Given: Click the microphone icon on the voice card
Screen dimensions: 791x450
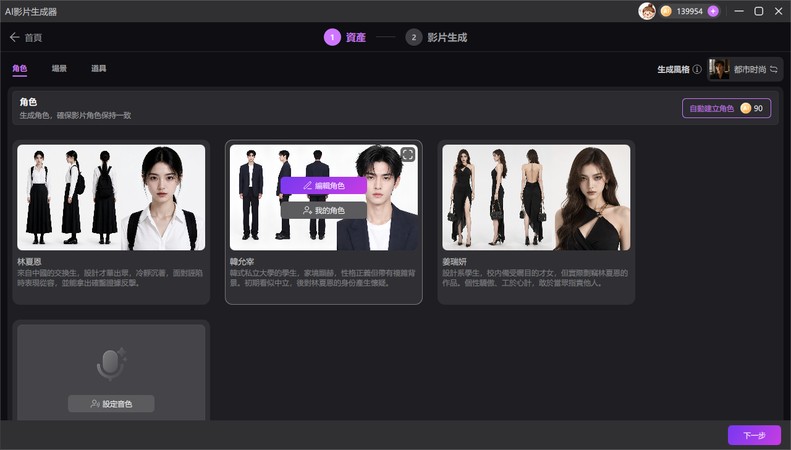Looking at the screenshot, I should pos(111,364).
